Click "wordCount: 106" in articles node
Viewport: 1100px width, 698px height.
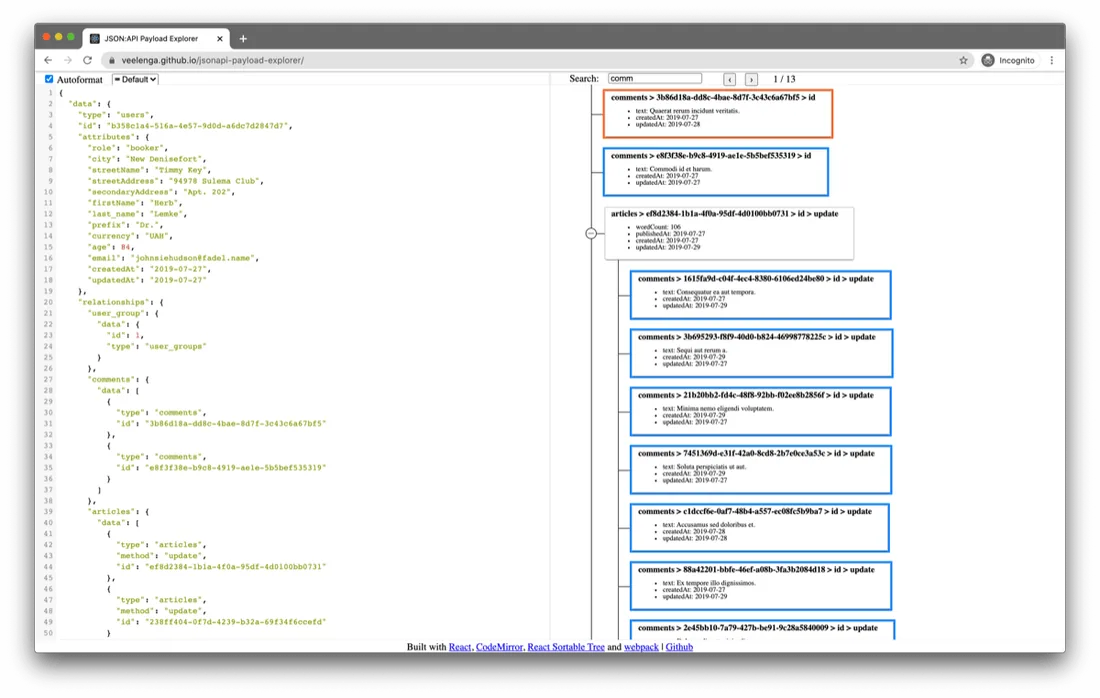658,227
